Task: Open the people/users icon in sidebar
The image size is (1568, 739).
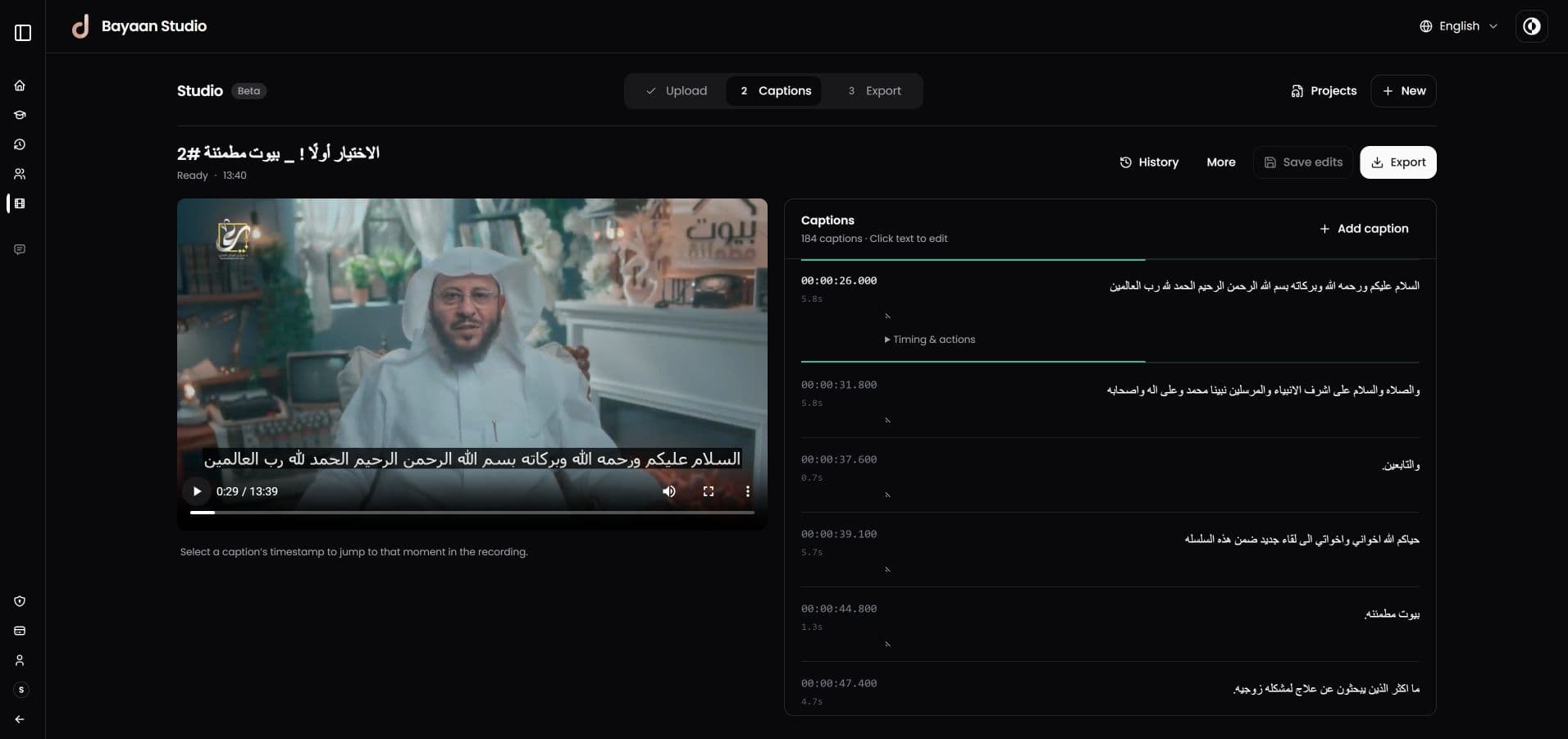Action: (x=20, y=174)
